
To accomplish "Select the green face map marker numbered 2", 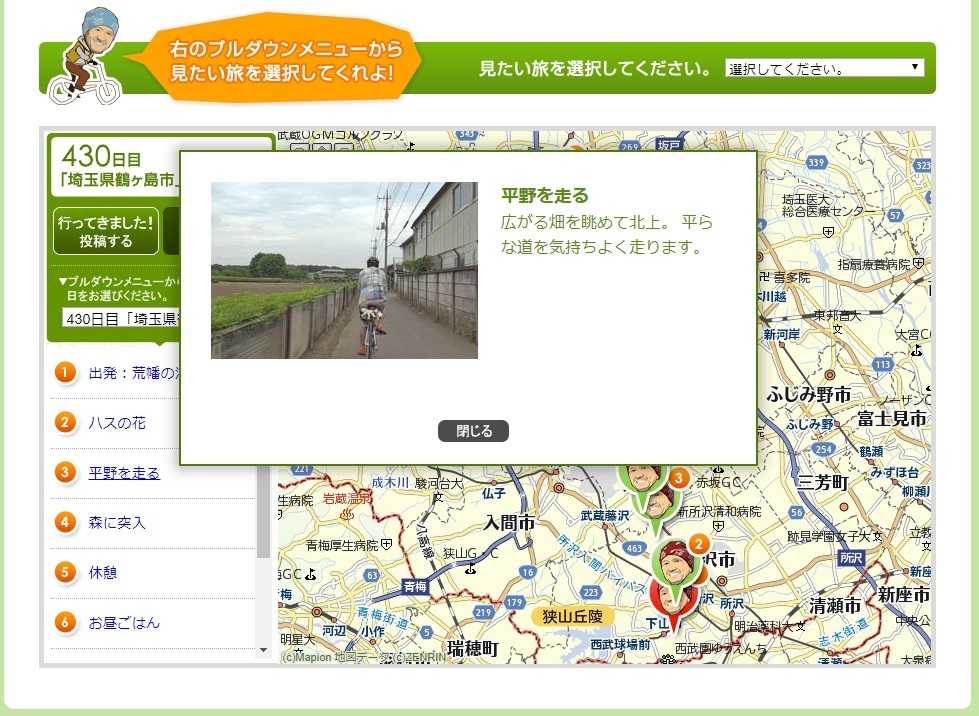I will [674, 566].
